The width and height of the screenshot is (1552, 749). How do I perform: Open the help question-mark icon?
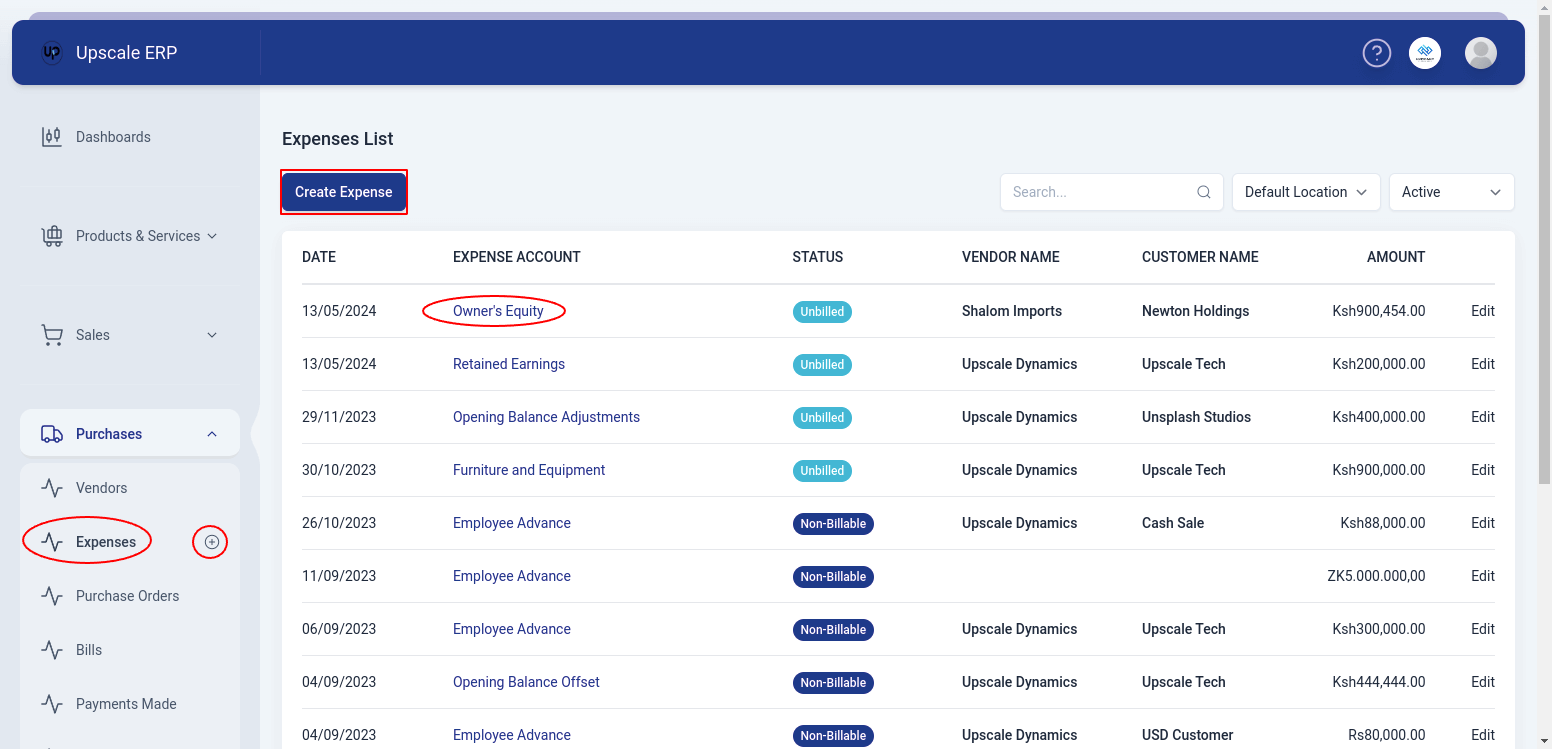[1377, 53]
